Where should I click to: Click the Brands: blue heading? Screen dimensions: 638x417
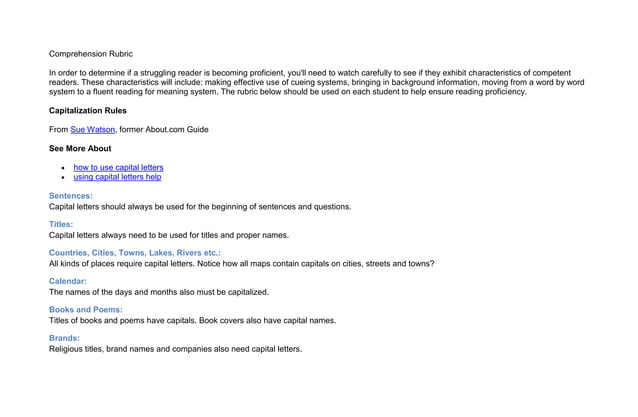click(x=64, y=338)
